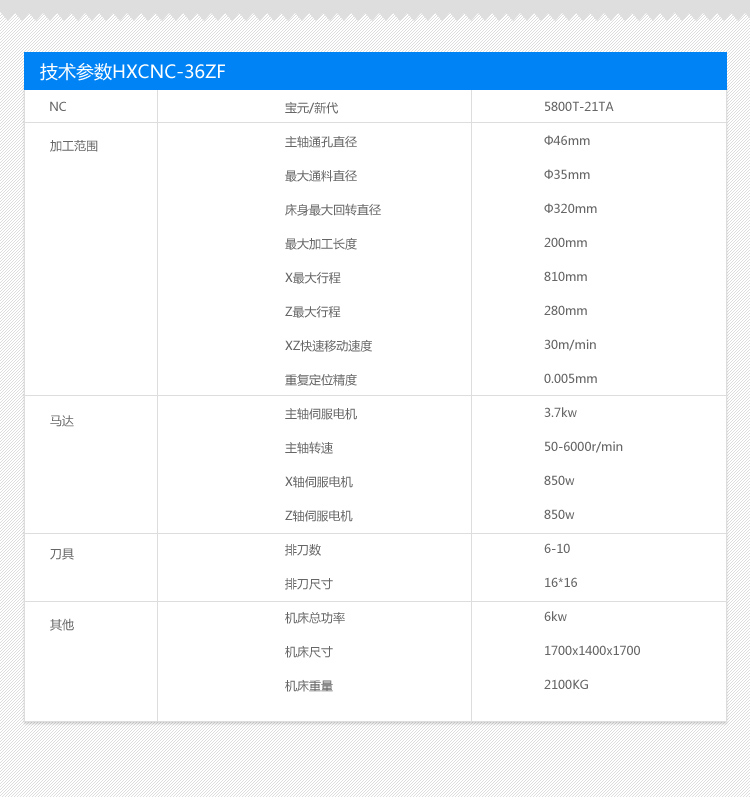Select the 最大通料直径 label
This screenshot has width=750, height=797.
point(321,176)
